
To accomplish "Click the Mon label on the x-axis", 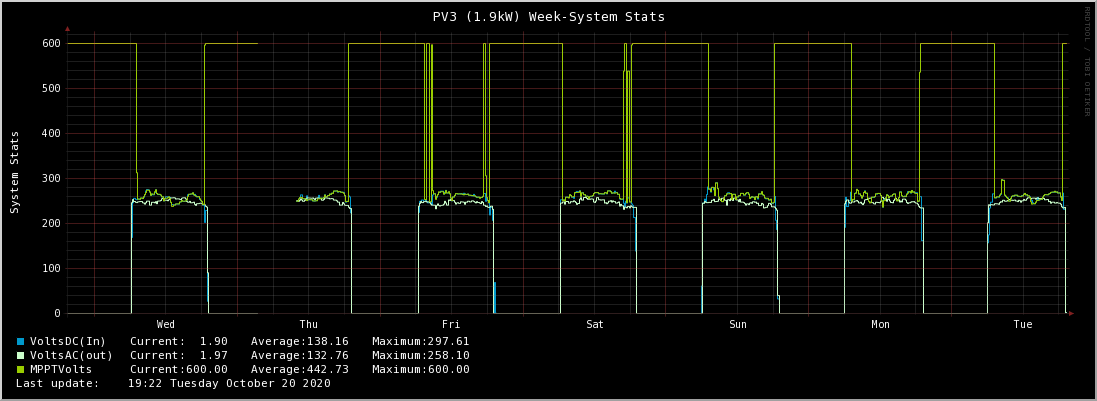I will coord(880,325).
